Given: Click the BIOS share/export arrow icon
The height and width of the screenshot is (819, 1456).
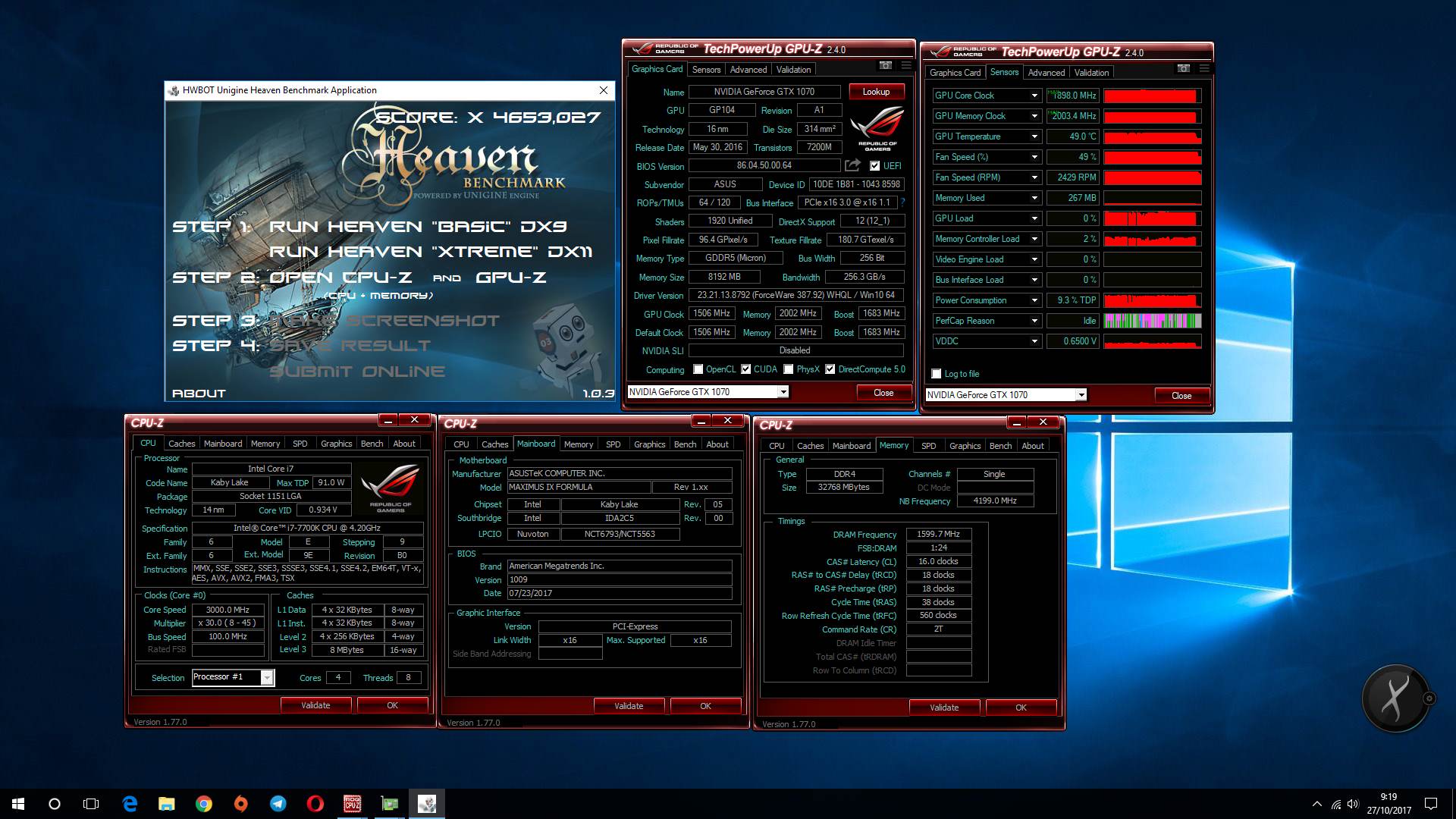Looking at the screenshot, I should pyautogui.click(x=853, y=165).
